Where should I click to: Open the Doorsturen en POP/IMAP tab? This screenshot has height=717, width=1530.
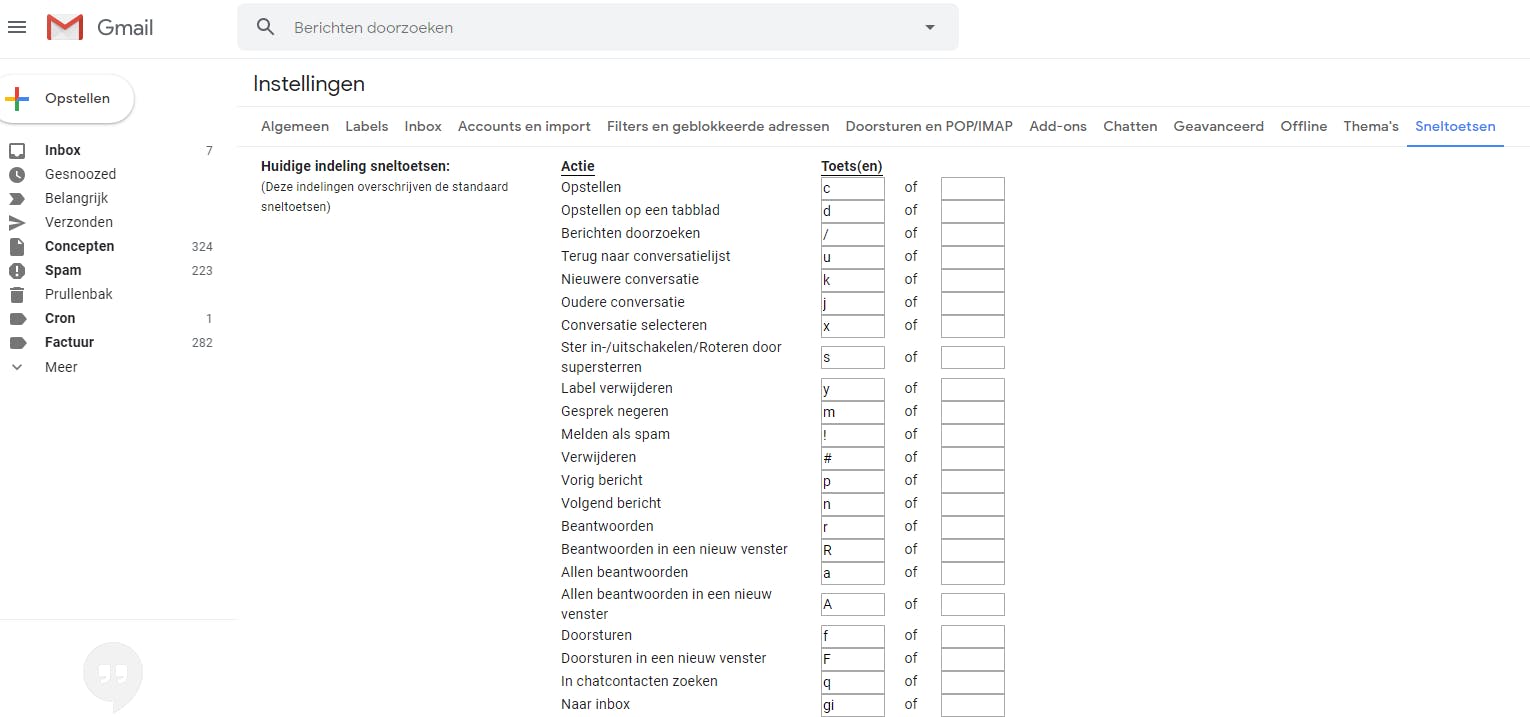[929, 126]
